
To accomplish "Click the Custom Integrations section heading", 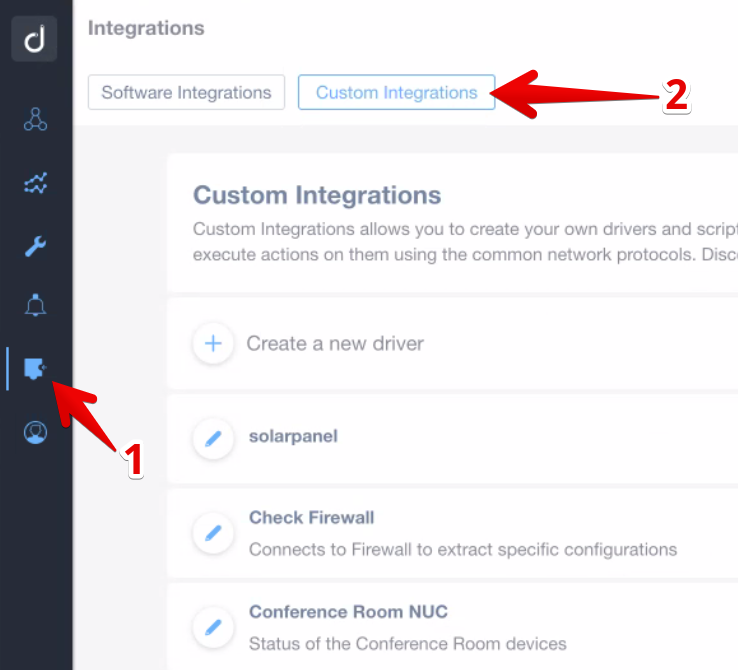I will [x=317, y=195].
